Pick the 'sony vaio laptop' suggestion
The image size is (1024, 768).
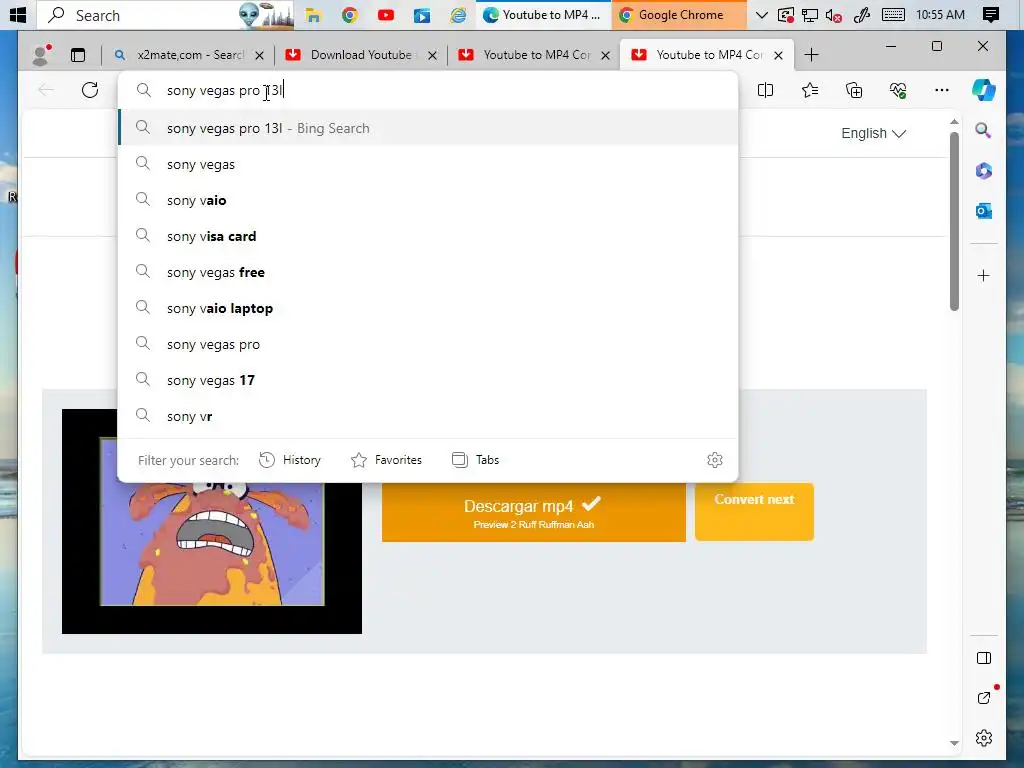pos(428,308)
